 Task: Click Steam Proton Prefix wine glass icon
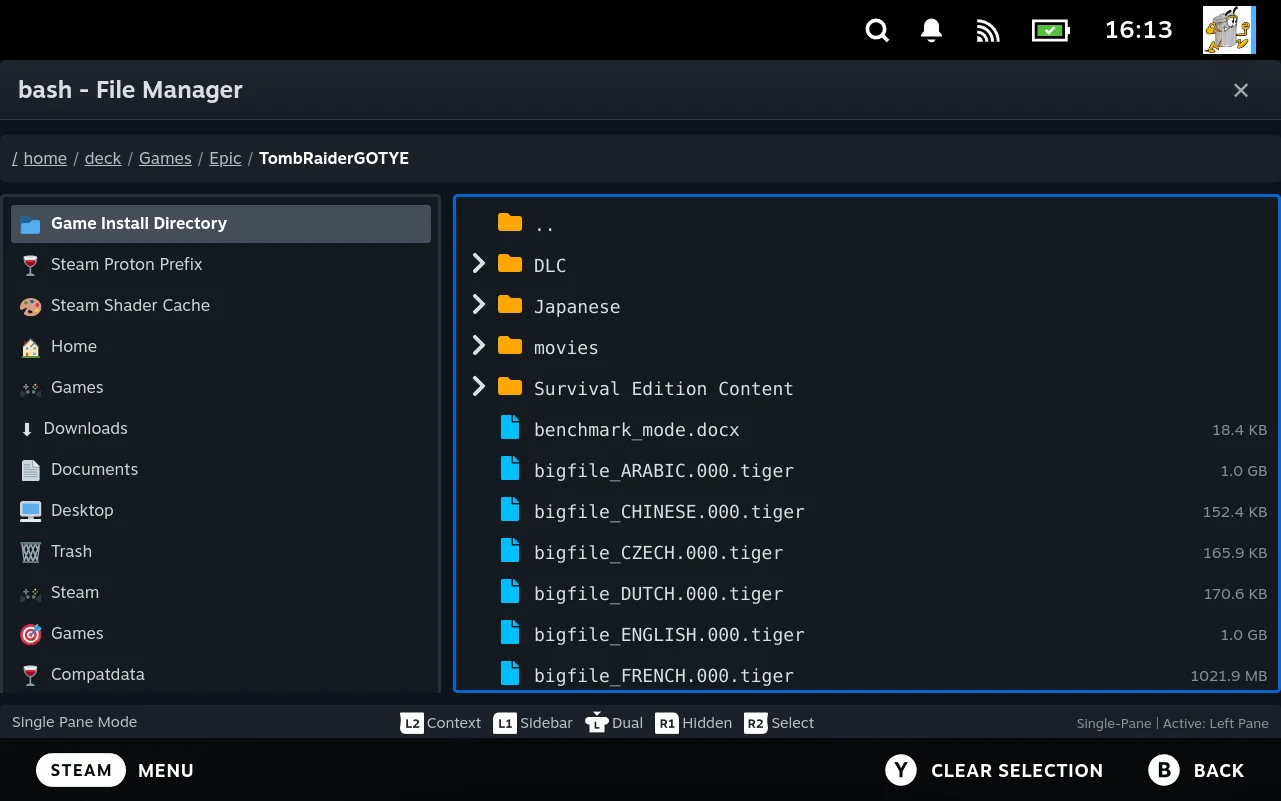pos(30,265)
